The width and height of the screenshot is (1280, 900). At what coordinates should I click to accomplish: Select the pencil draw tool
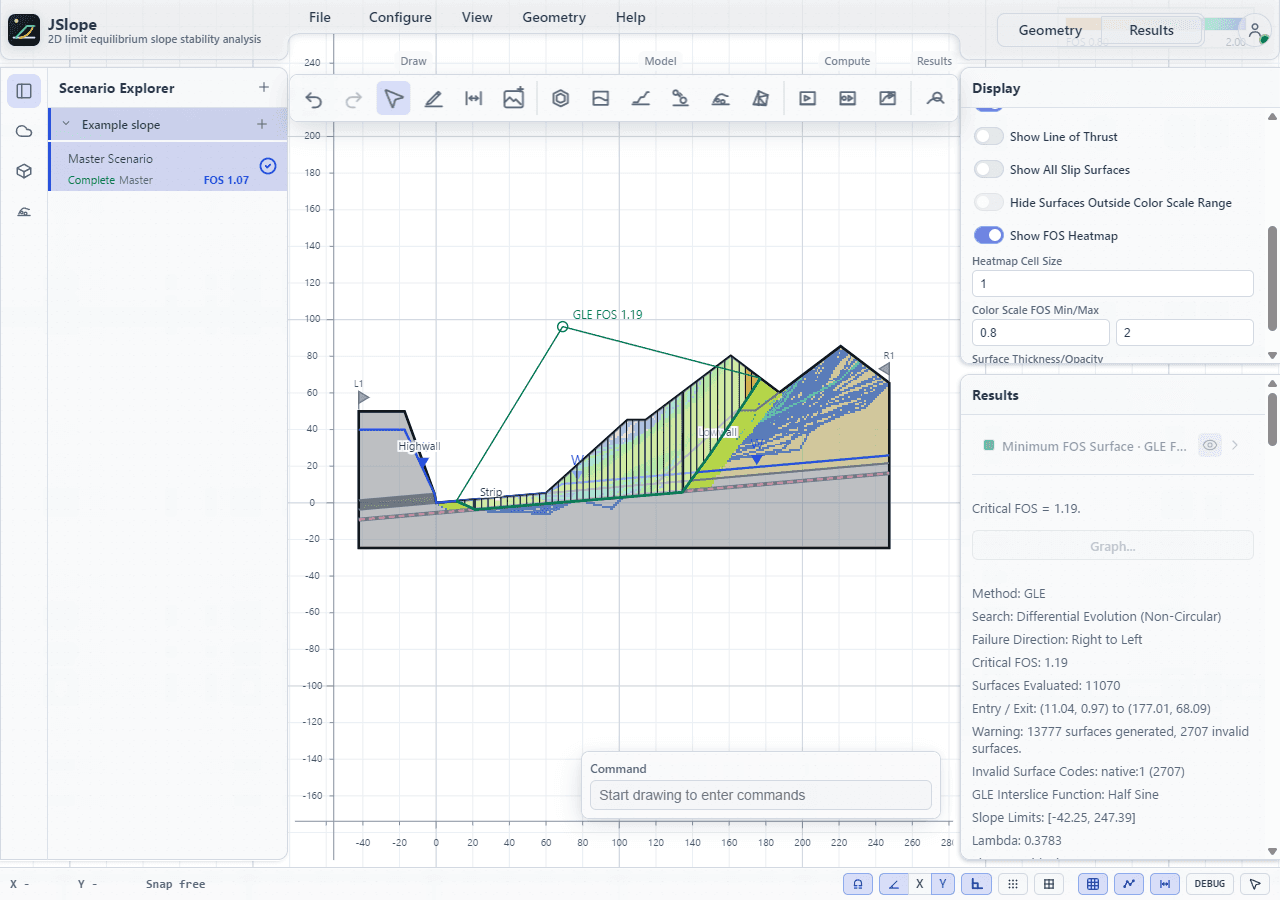point(434,99)
